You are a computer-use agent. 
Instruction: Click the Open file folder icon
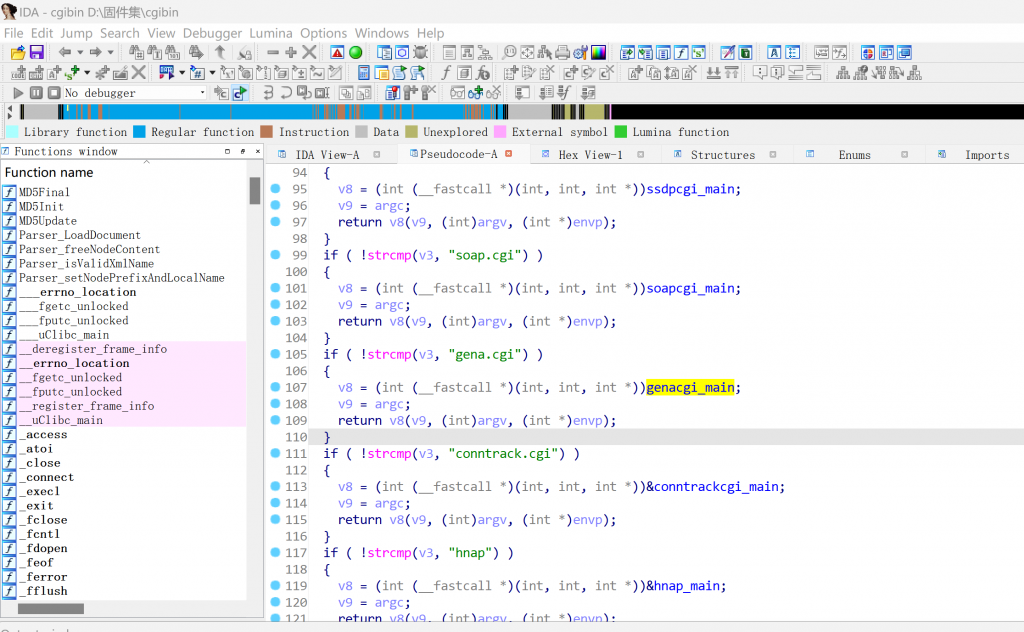click(18, 52)
